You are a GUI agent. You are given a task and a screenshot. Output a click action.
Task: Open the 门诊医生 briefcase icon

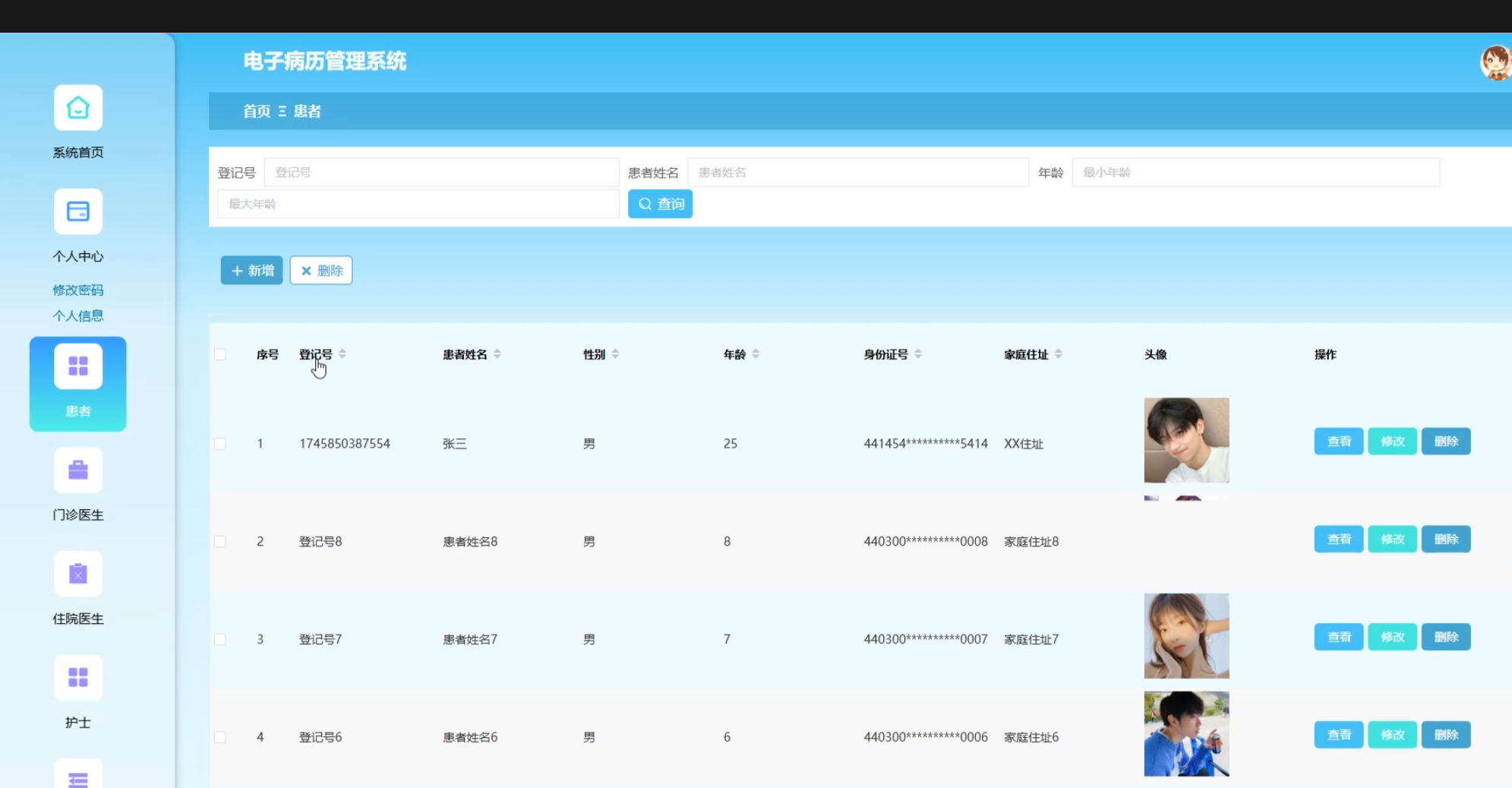pyautogui.click(x=77, y=470)
